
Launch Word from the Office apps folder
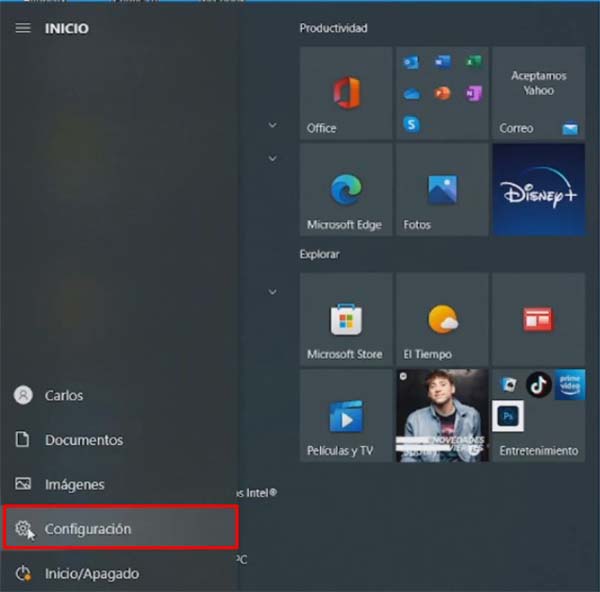[442, 62]
